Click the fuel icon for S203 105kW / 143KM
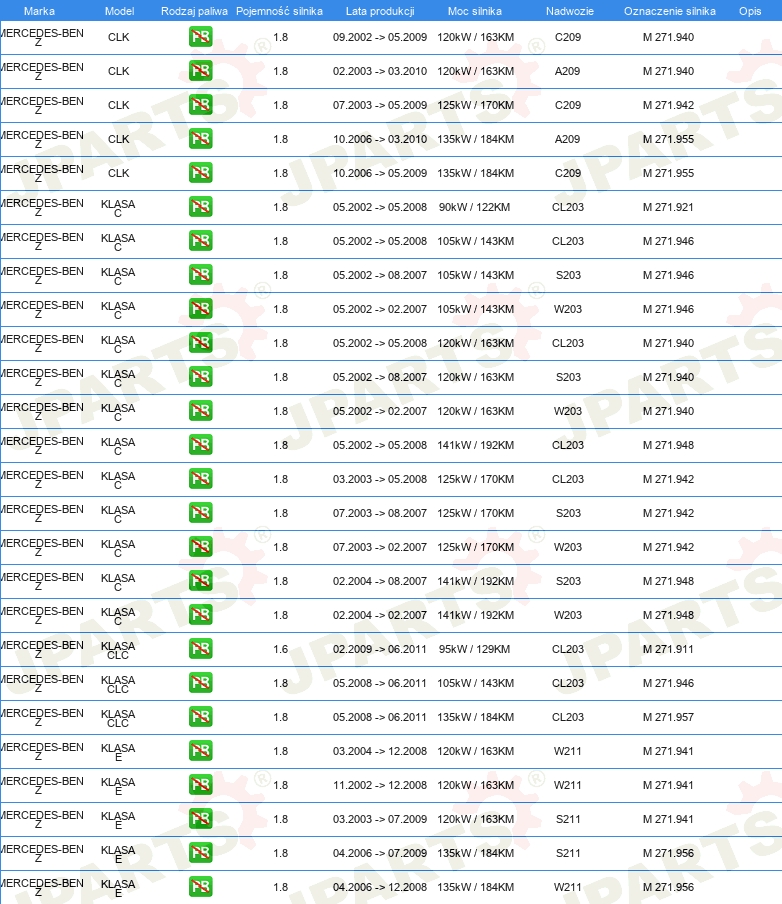 [201, 275]
